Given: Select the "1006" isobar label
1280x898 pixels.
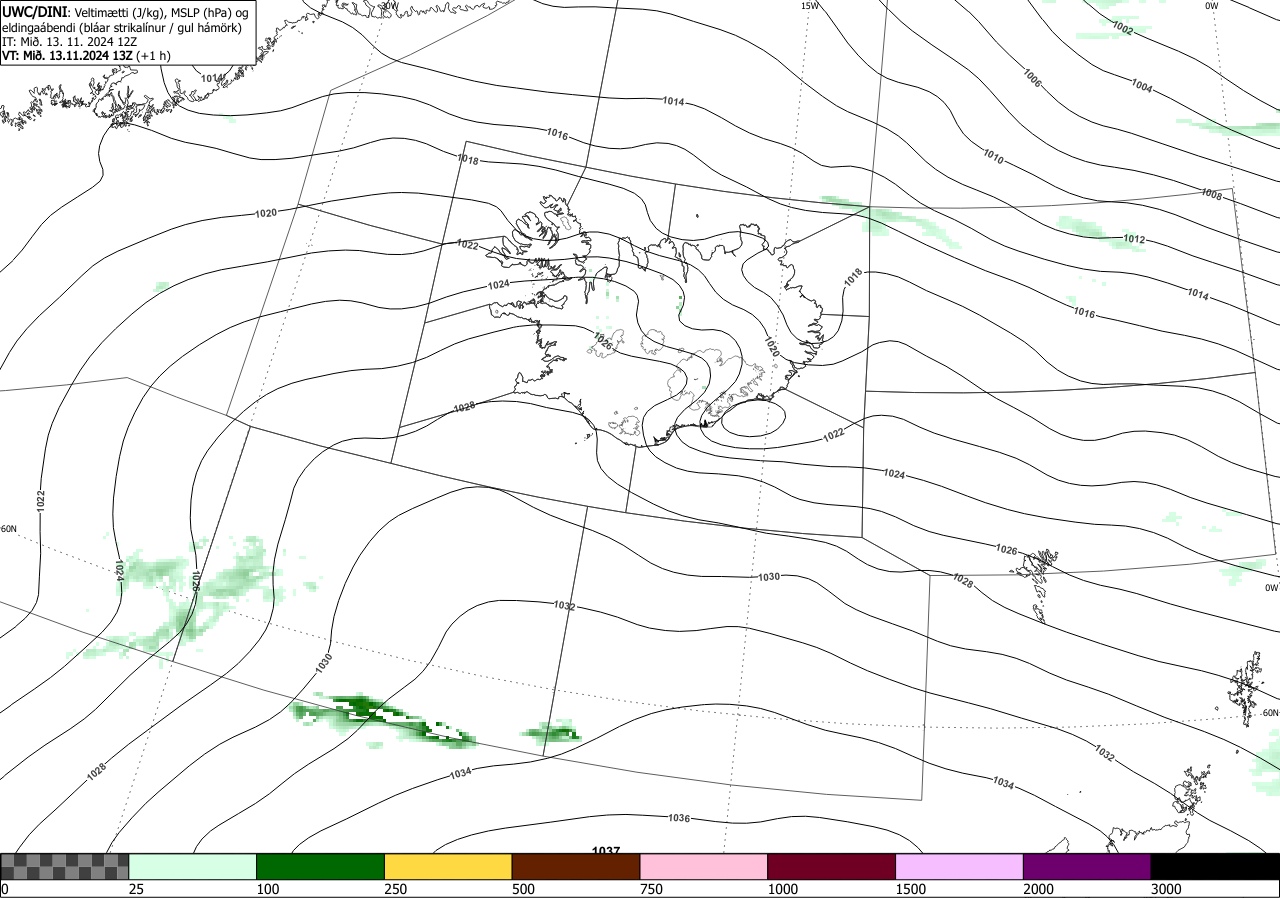Looking at the screenshot, I should click(1032, 77).
